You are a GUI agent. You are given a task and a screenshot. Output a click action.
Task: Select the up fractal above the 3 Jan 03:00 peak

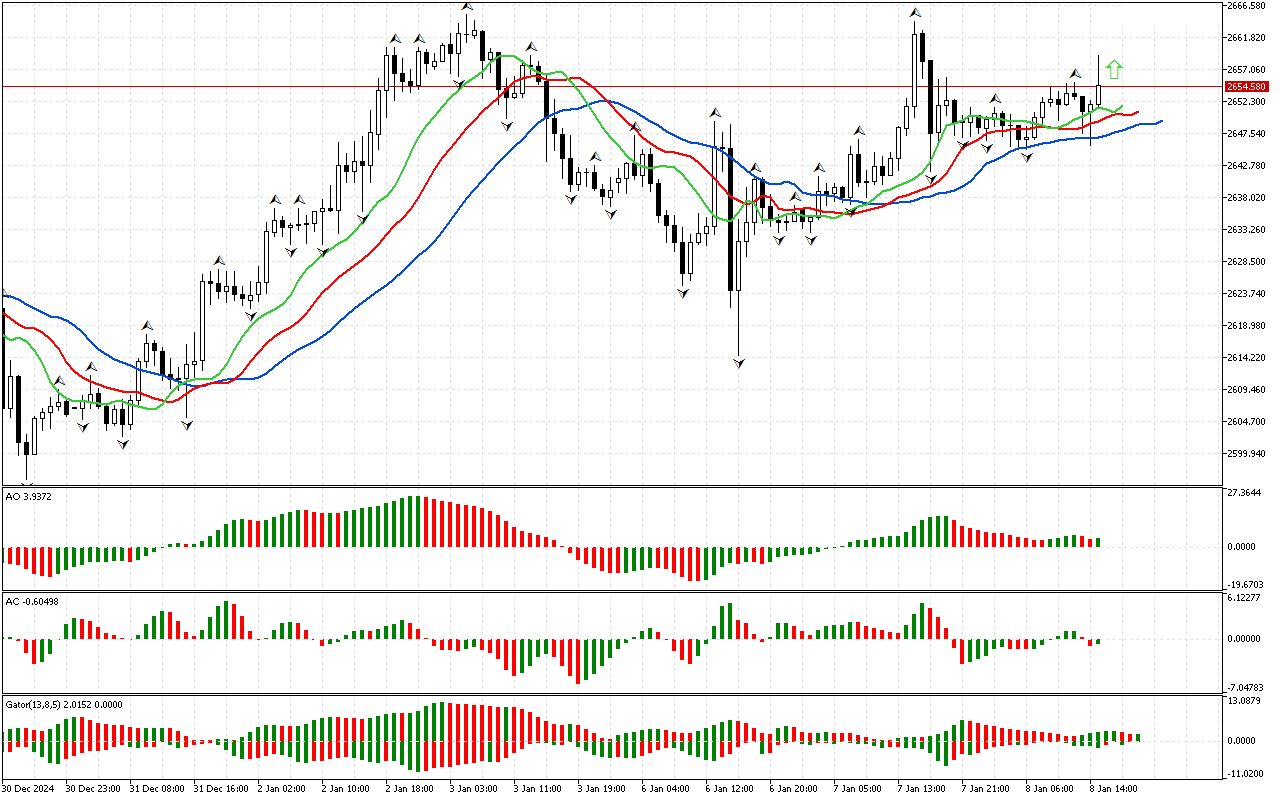(x=467, y=8)
